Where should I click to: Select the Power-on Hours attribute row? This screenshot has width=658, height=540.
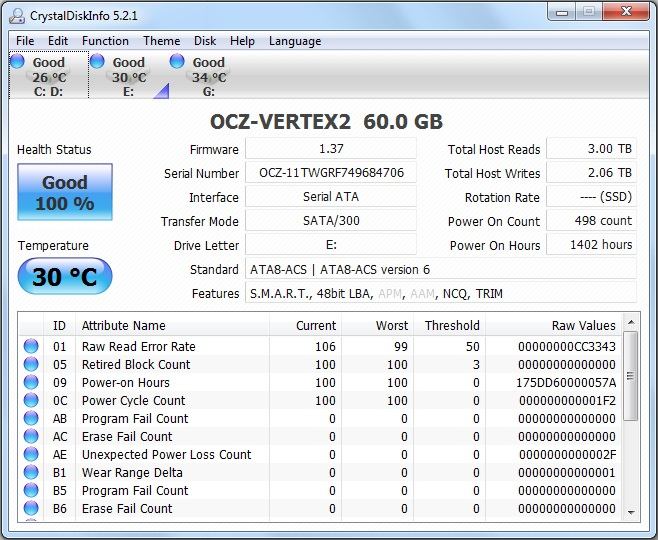320,382
